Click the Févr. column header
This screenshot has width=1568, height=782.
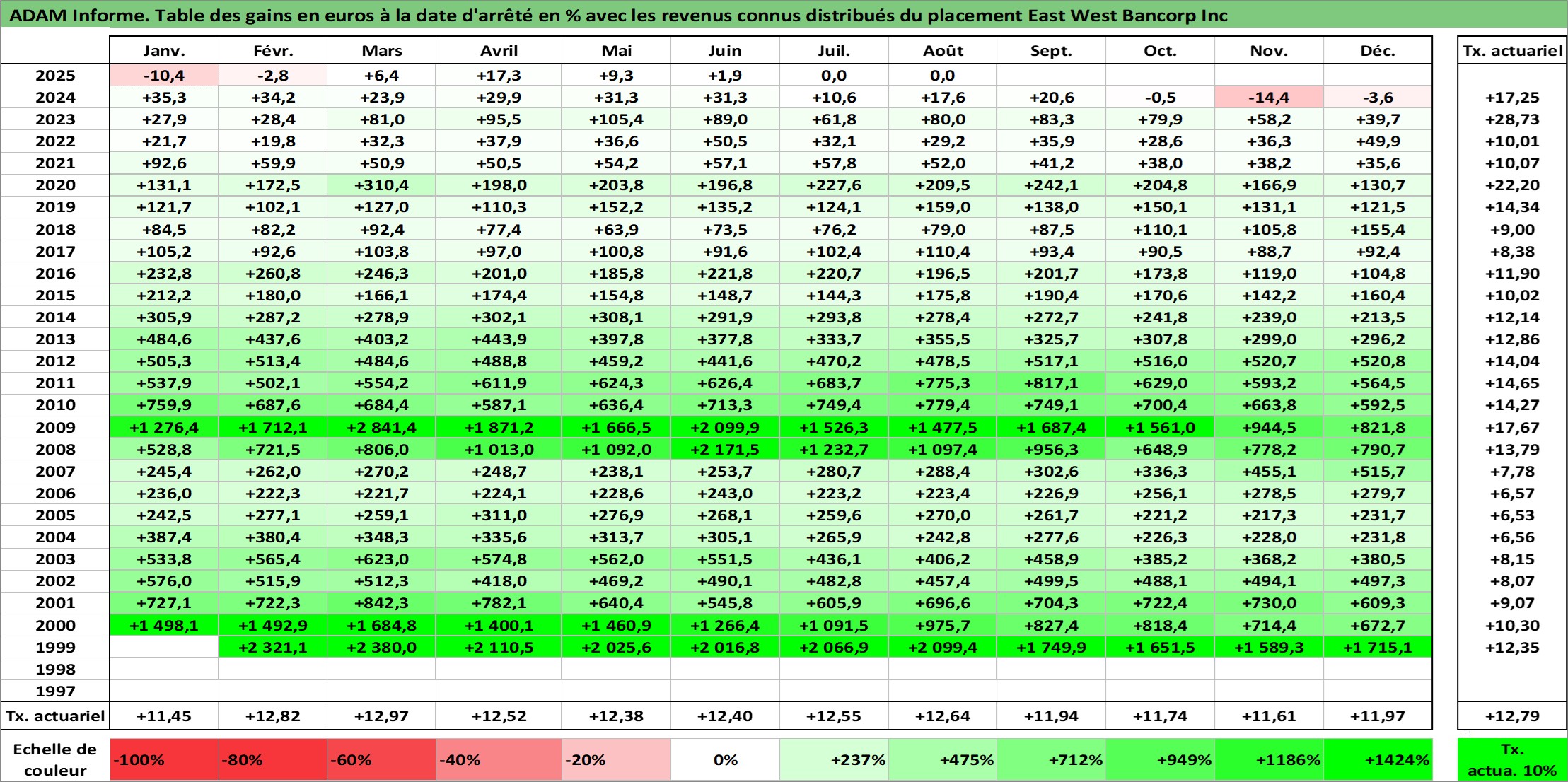(x=273, y=51)
